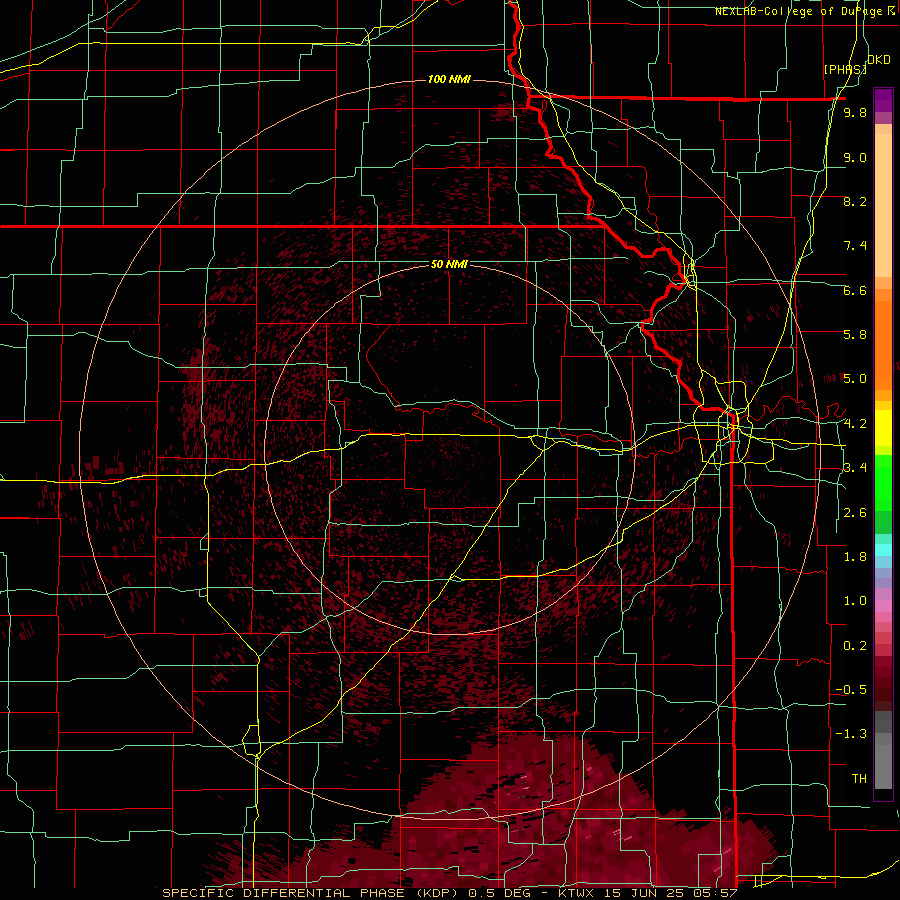
Task: Click the TH threshold label on the scale
Action: tap(859, 779)
